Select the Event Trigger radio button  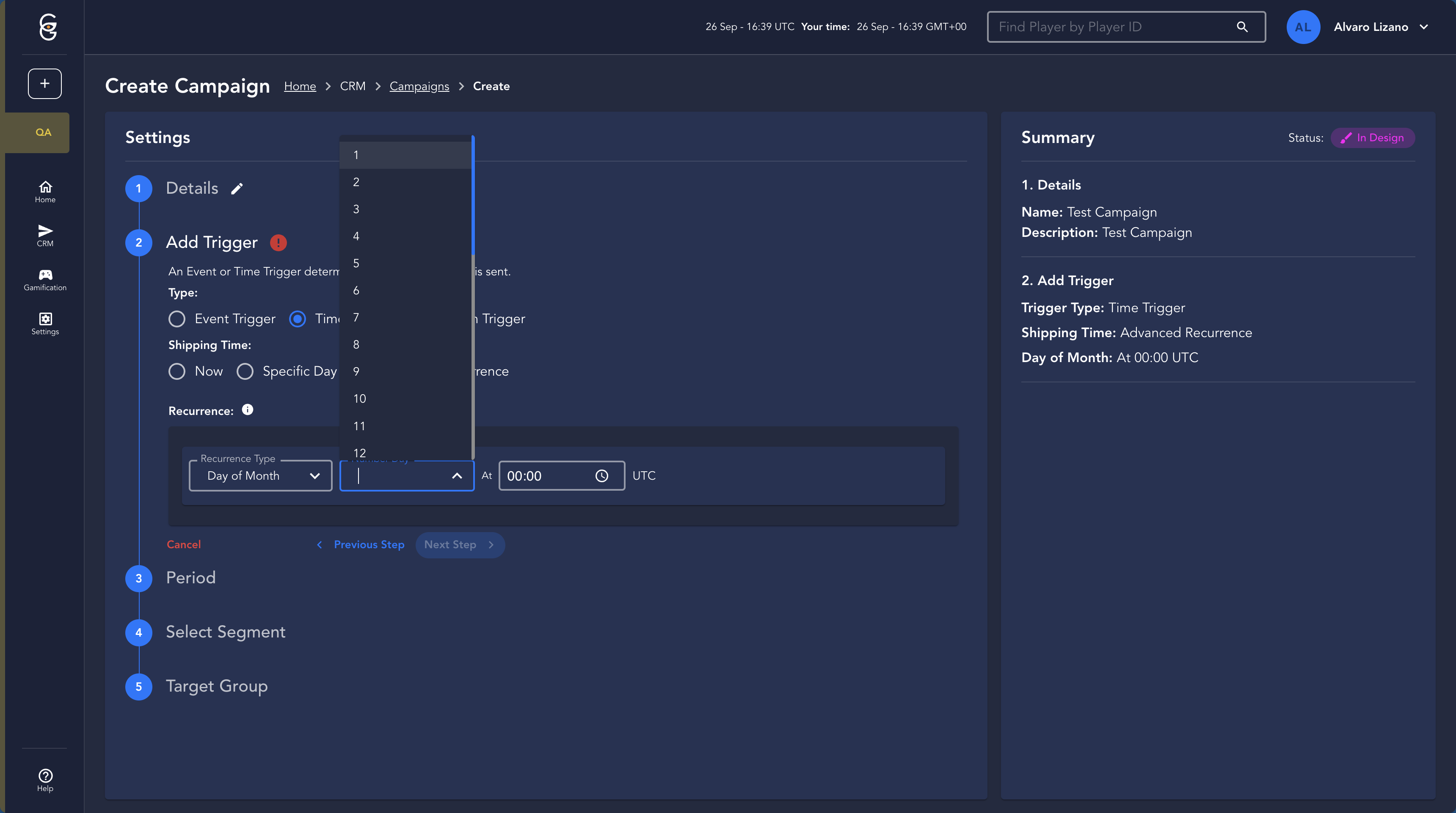(177, 319)
